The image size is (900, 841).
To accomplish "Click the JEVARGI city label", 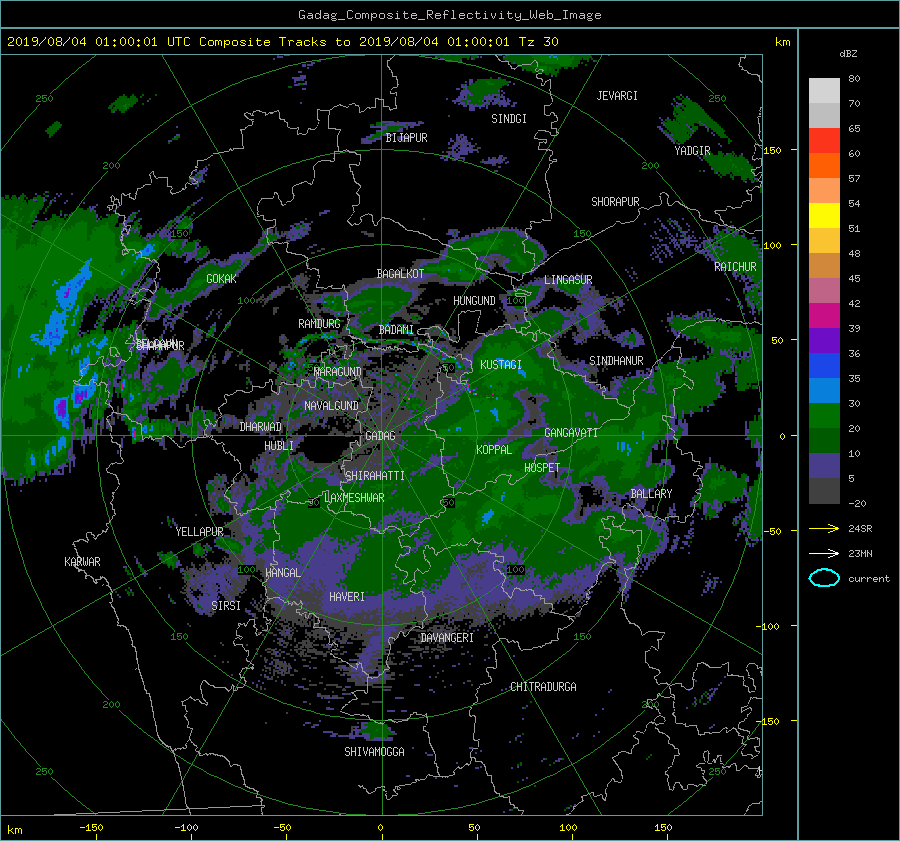I will click(x=617, y=96).
